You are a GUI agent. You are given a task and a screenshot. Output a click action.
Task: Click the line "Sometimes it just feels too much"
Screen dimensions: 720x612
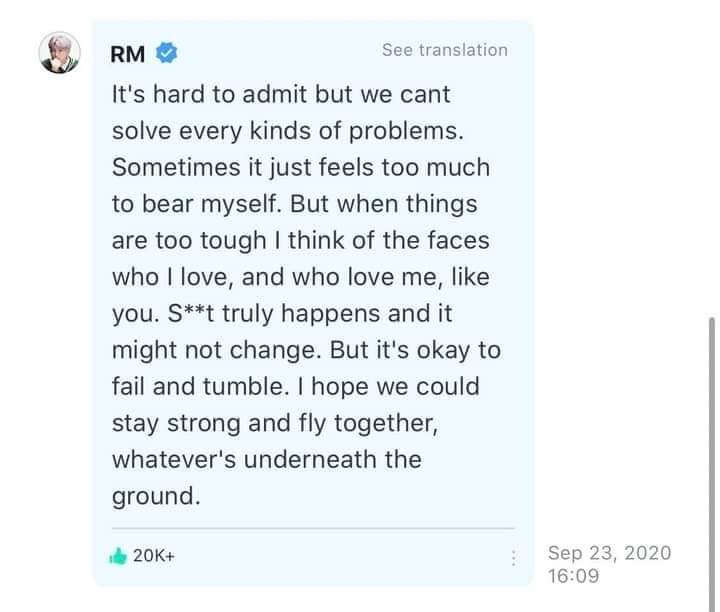301,167
